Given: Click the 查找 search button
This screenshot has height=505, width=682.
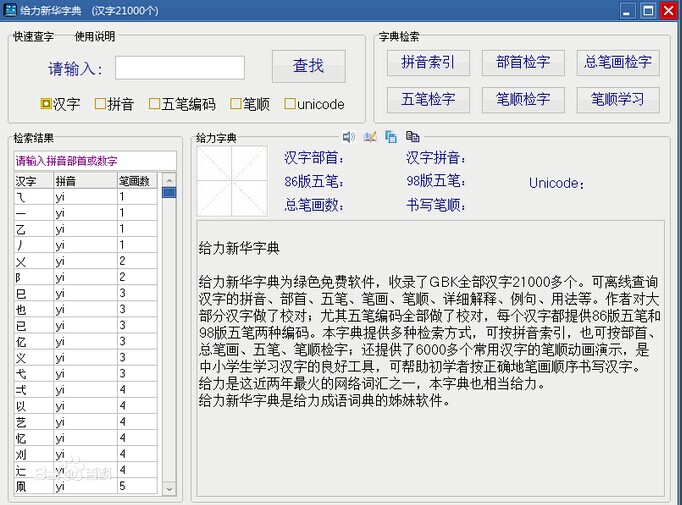Looking at the screenshot, I should tap(309, 66).
